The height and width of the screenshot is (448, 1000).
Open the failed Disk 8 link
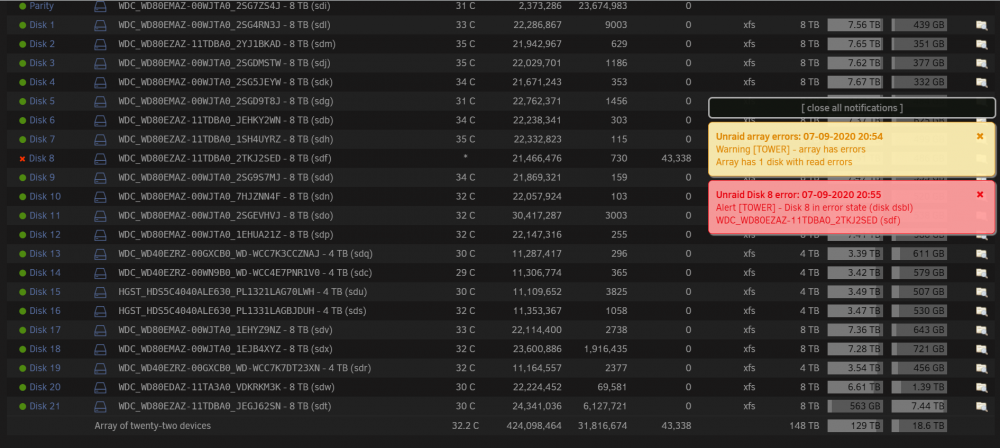click(42, 158)
